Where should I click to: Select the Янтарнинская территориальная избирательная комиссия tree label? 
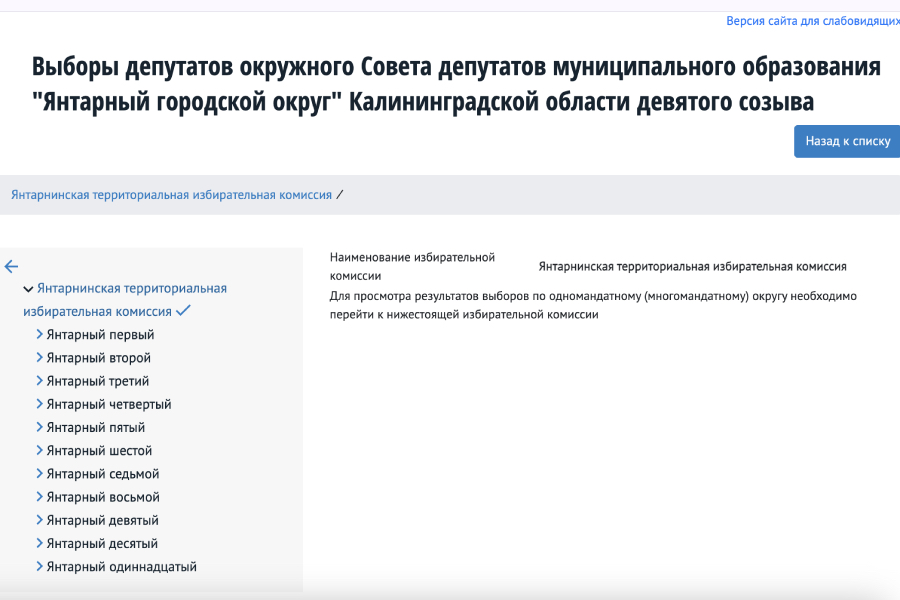click(131, 289)
